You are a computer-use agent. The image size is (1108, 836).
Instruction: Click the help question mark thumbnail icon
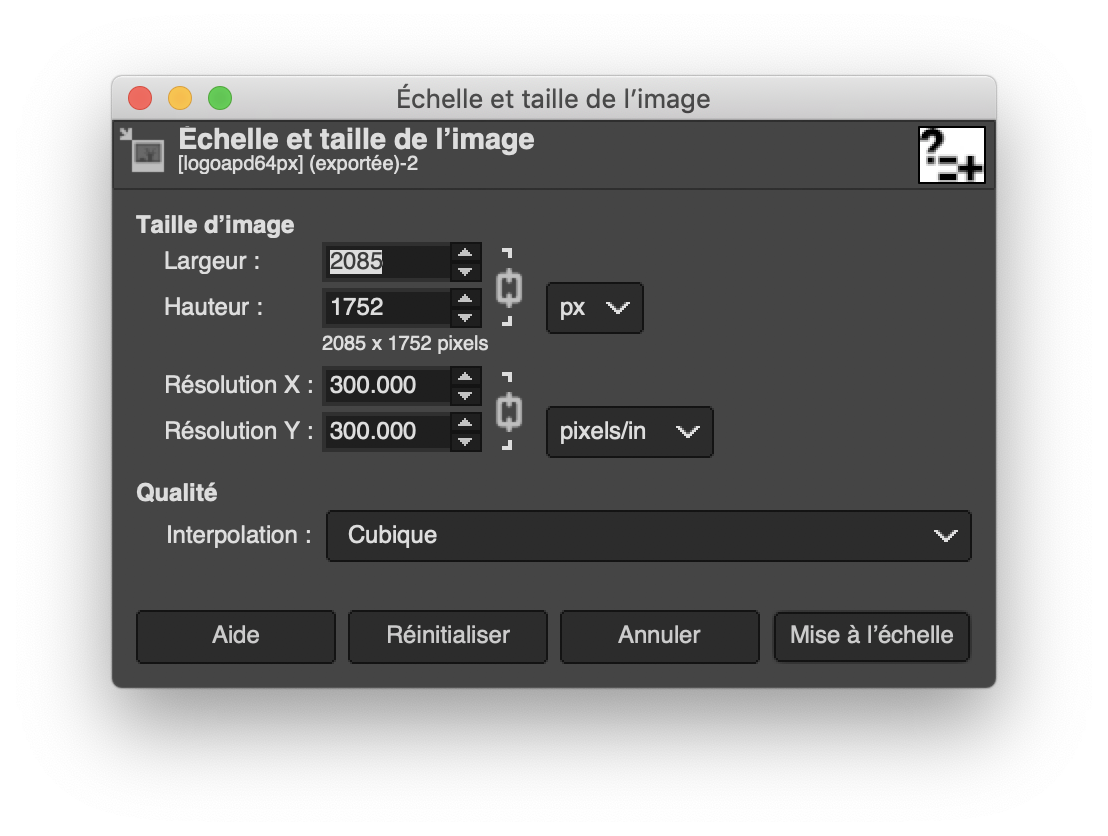tap(951, 155)
